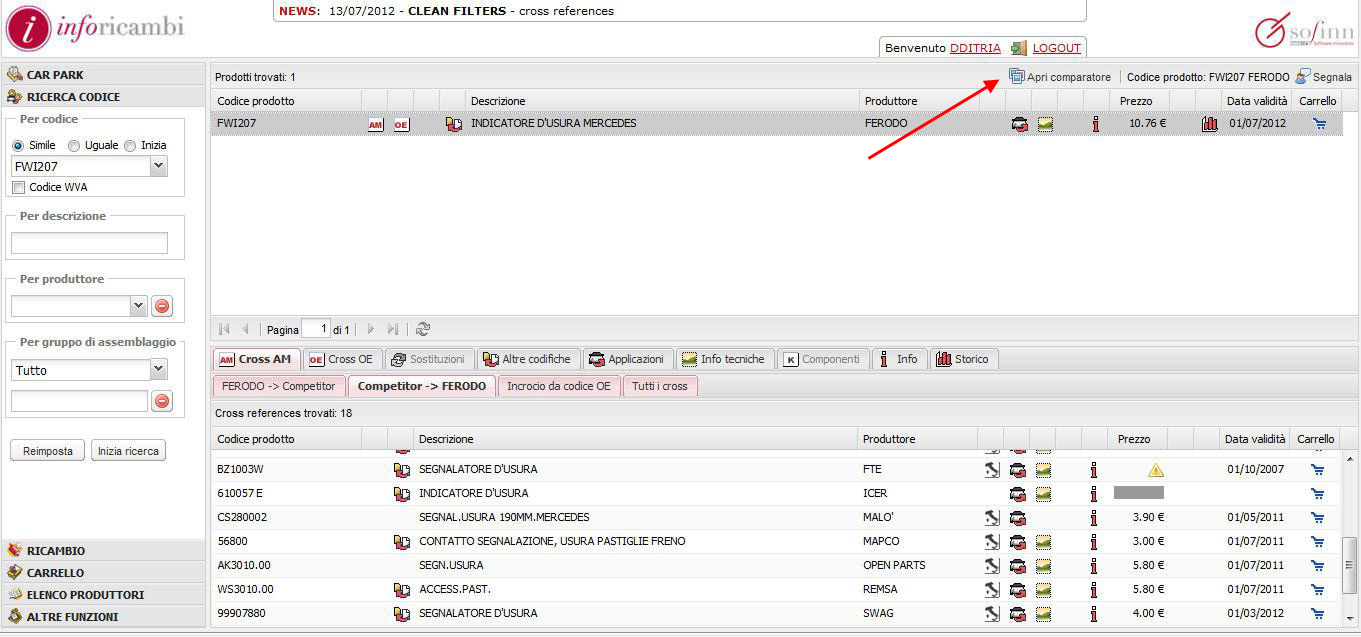Click price warning icon for BZ1003W
The width and height of the screenshot is (1361, 637).
pyautogui.click(x=1156, y=470)
